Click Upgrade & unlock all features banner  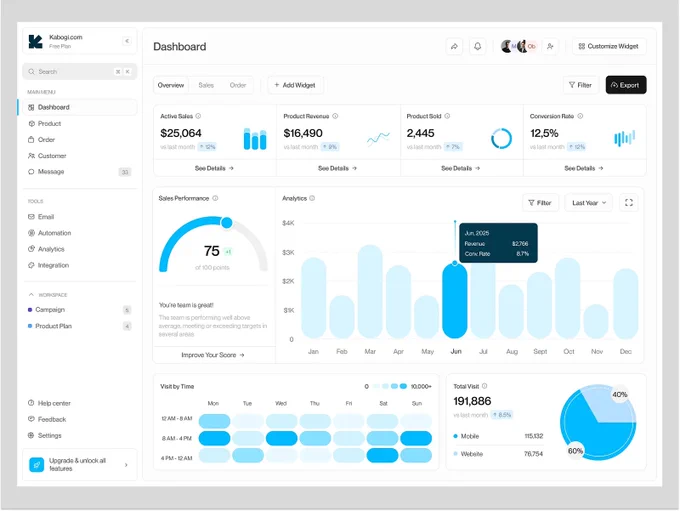pos(80,465)
